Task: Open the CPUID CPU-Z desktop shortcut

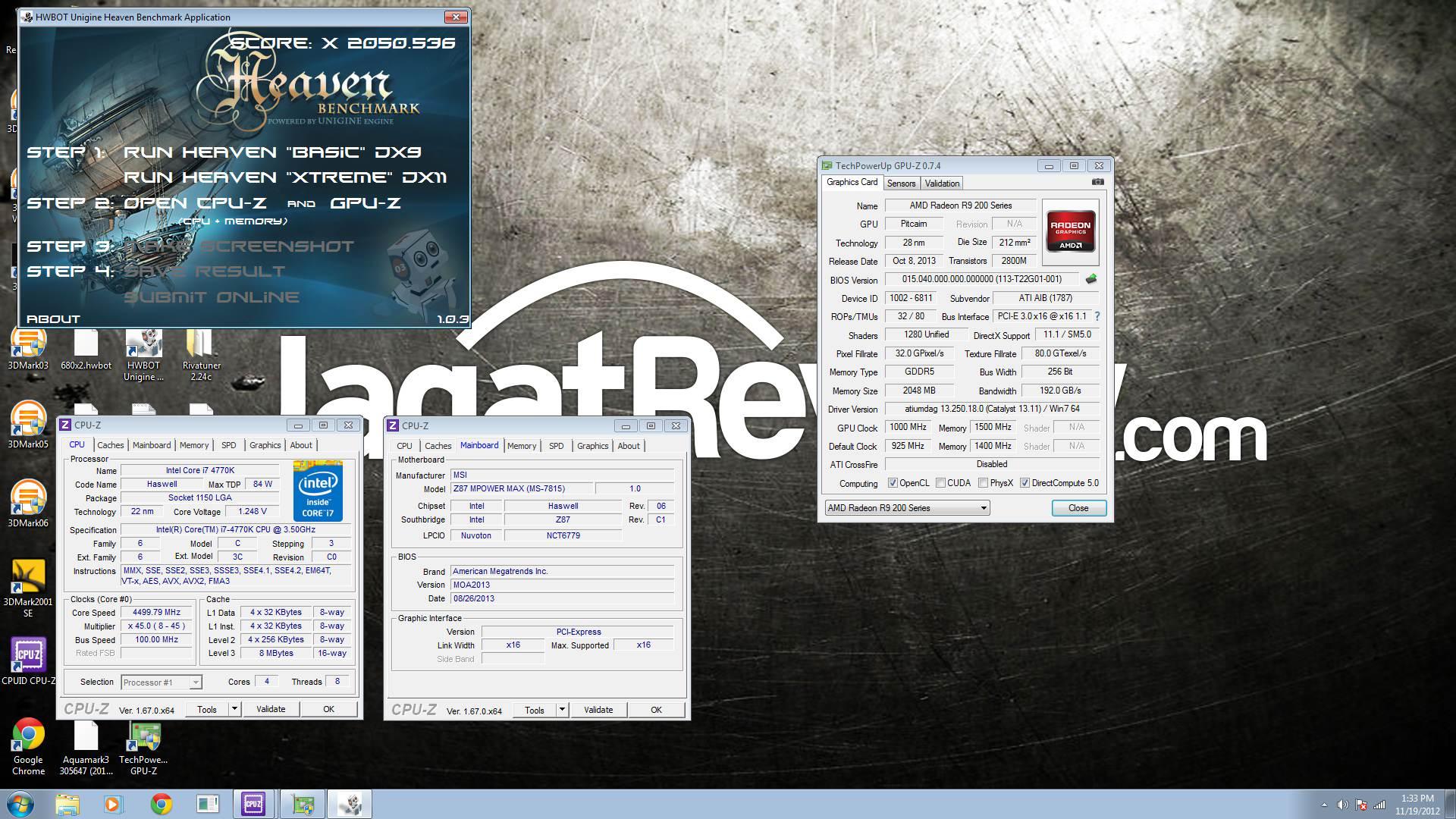Action: 28,661
